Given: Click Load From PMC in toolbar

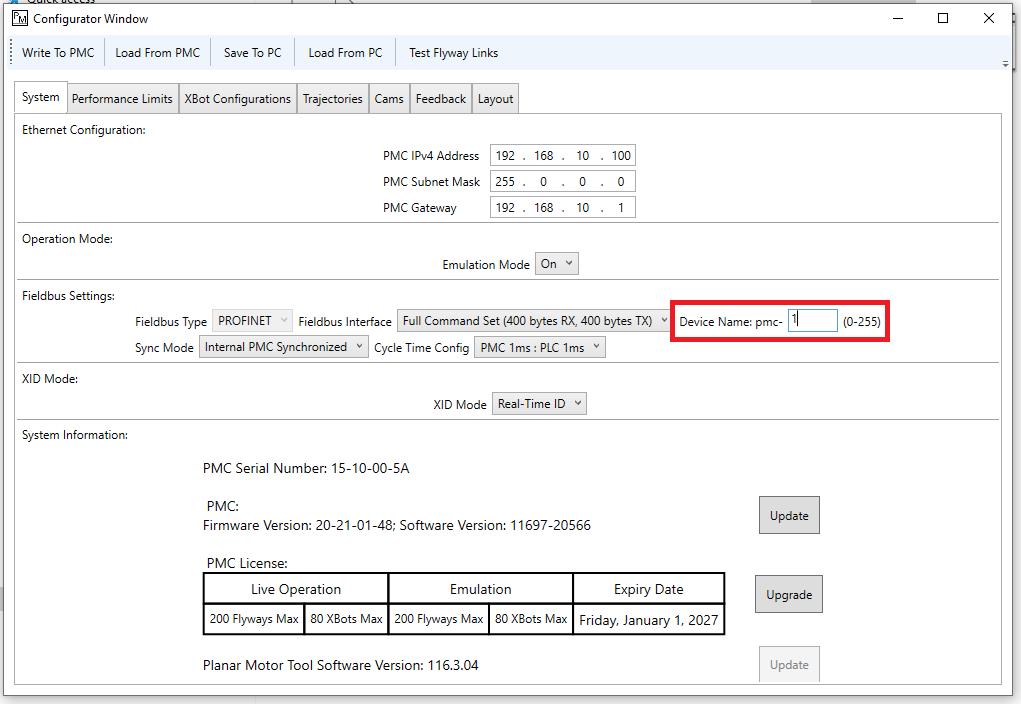Looking at the screenshot, I should click(157, 53).
